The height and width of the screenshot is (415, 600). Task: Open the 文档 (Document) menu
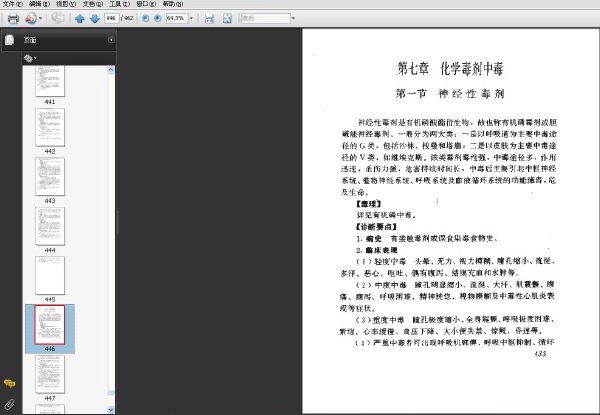[x=93, y=4]
